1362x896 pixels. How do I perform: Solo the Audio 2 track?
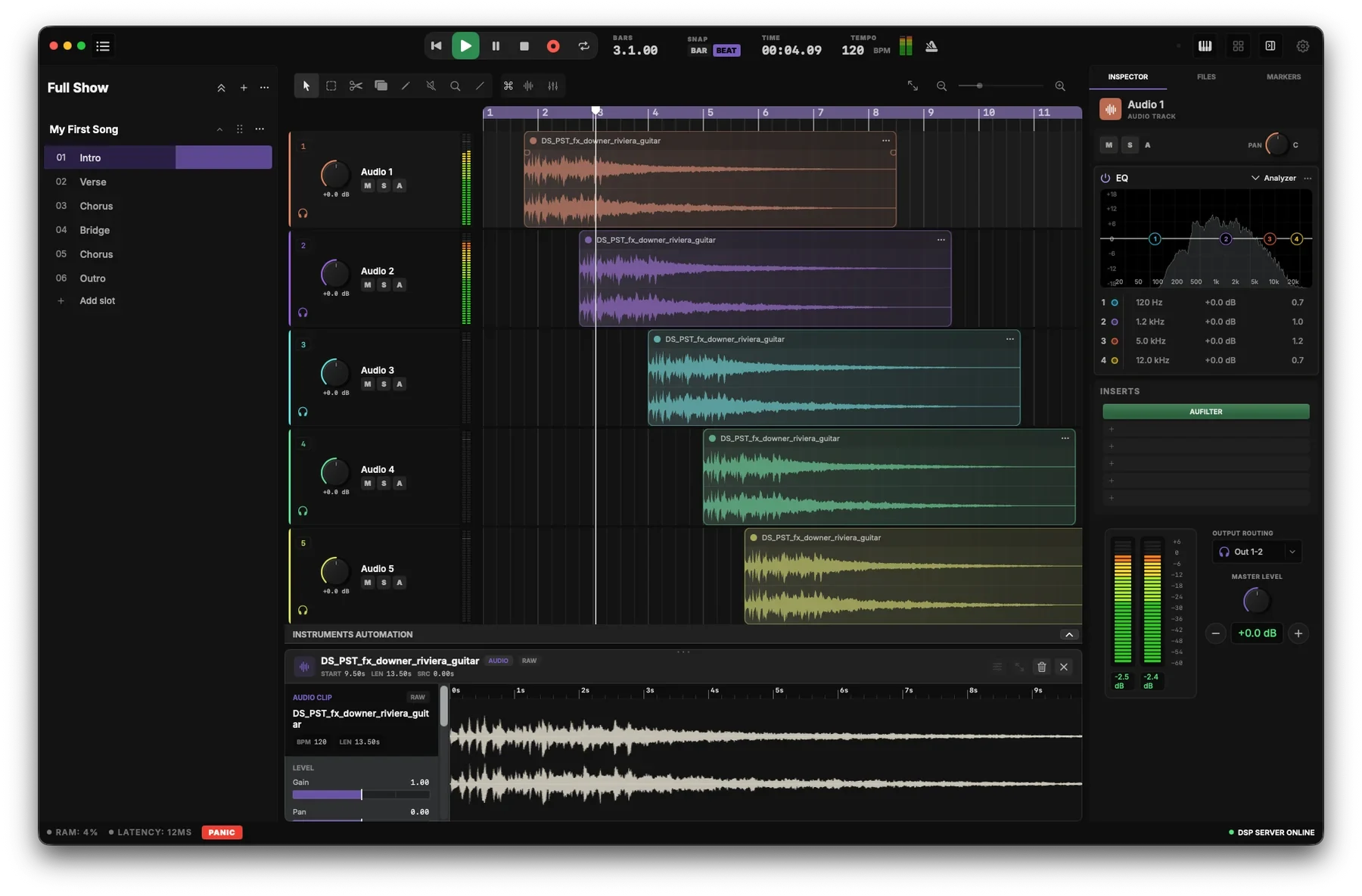pyautogui.click(x=384, y=285)
